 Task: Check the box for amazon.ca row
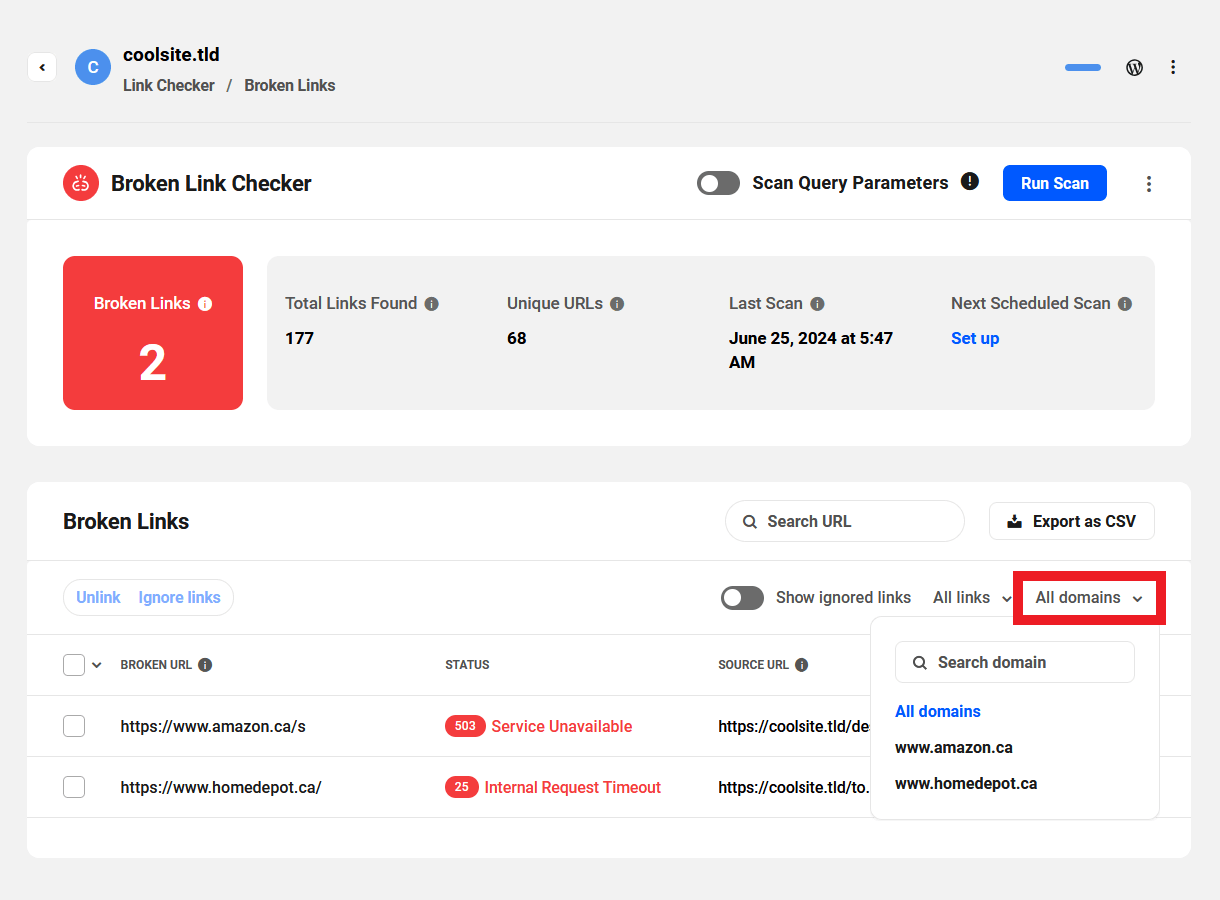[74, 726]
